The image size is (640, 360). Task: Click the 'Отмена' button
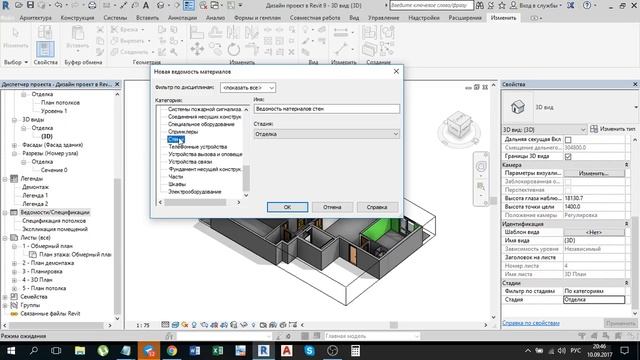tap(332, 207)
